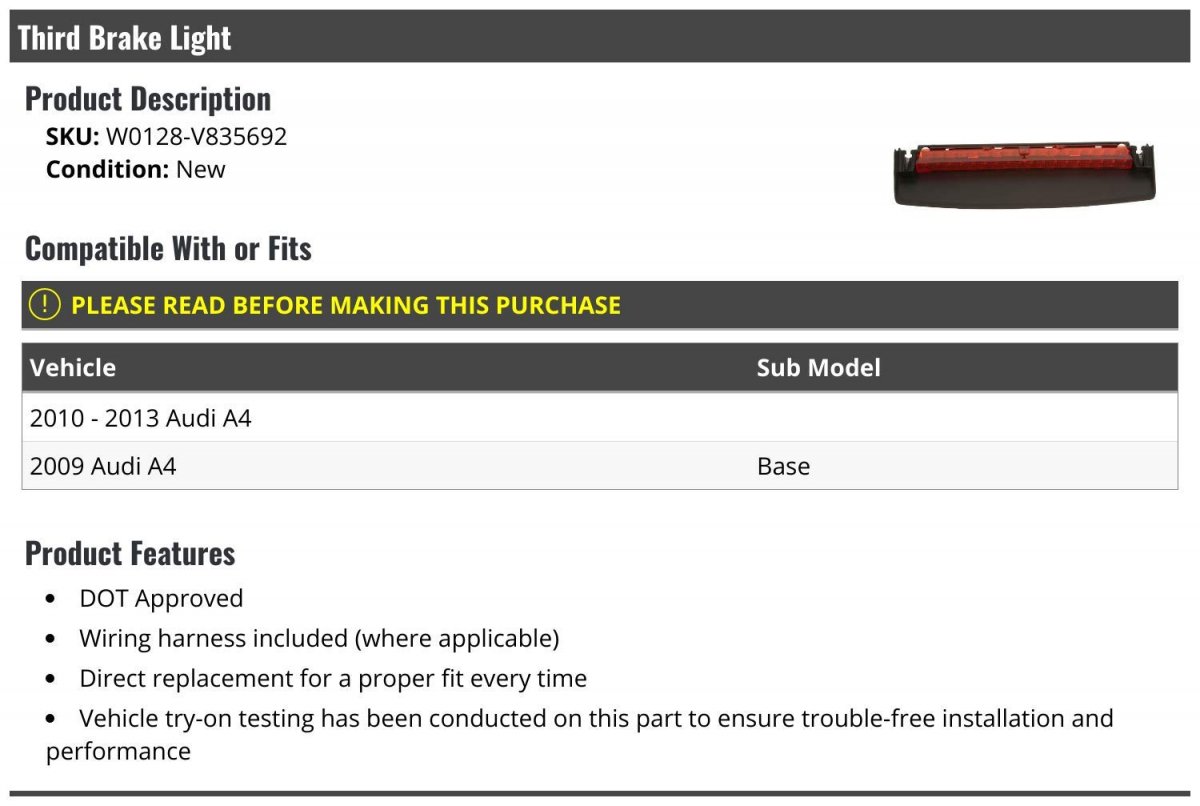Click the Third Brake Light header bar
This screenshot has width=1200, height=806.
(600, 38)
